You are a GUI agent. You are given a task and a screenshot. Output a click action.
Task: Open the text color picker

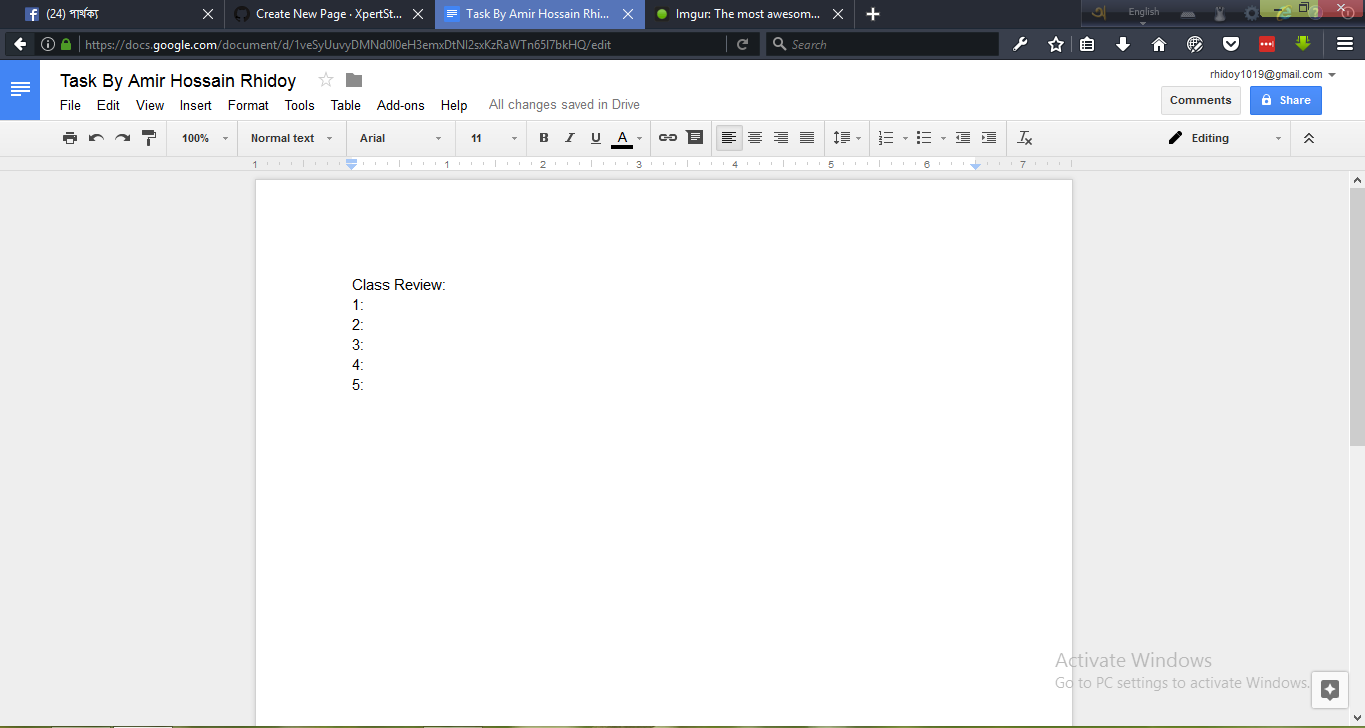click(x=627, y=138)
